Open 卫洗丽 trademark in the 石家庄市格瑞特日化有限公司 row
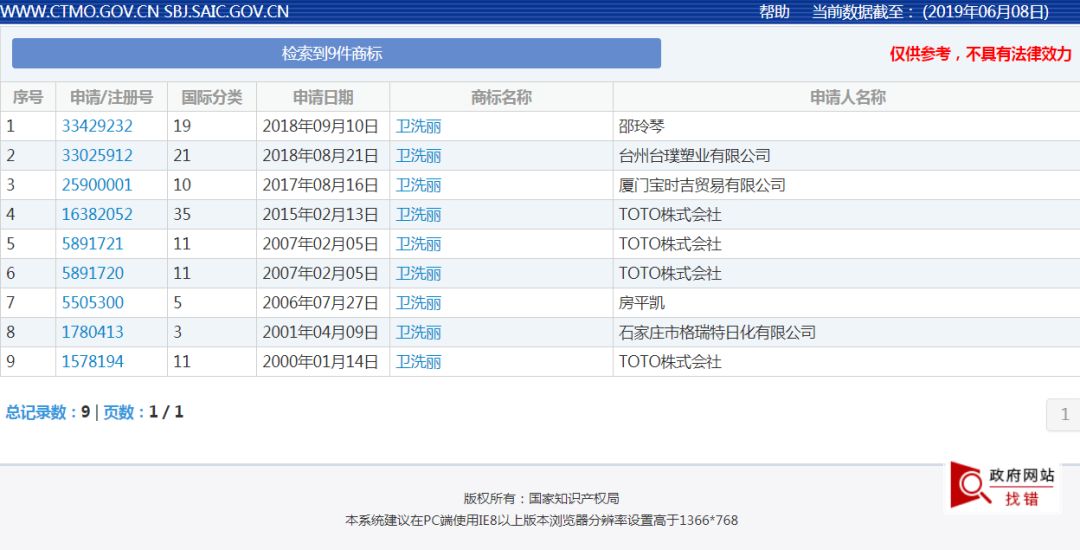Viewport: 1080px width, 550px height. (x=418, y=332)
